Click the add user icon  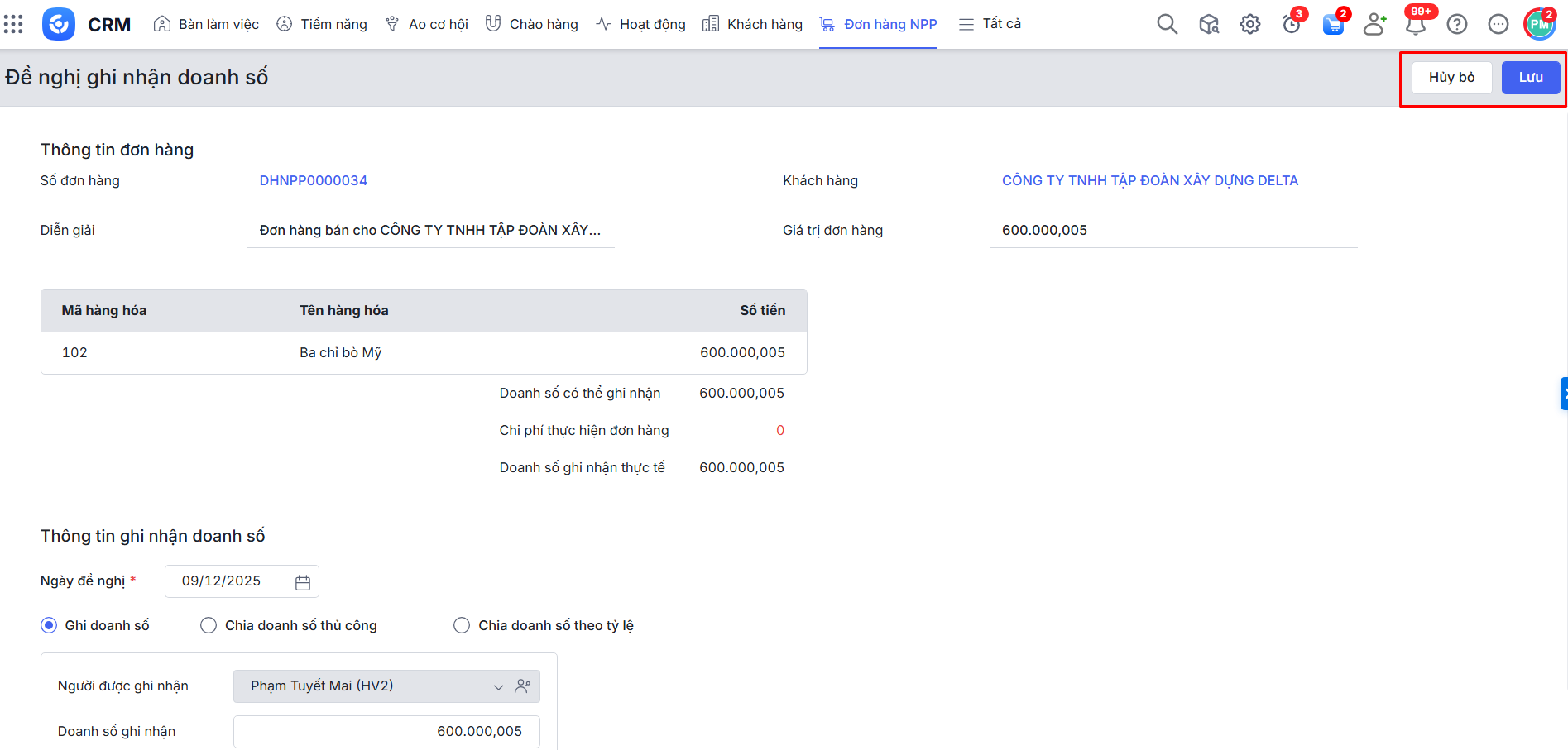click(1374, 24)
